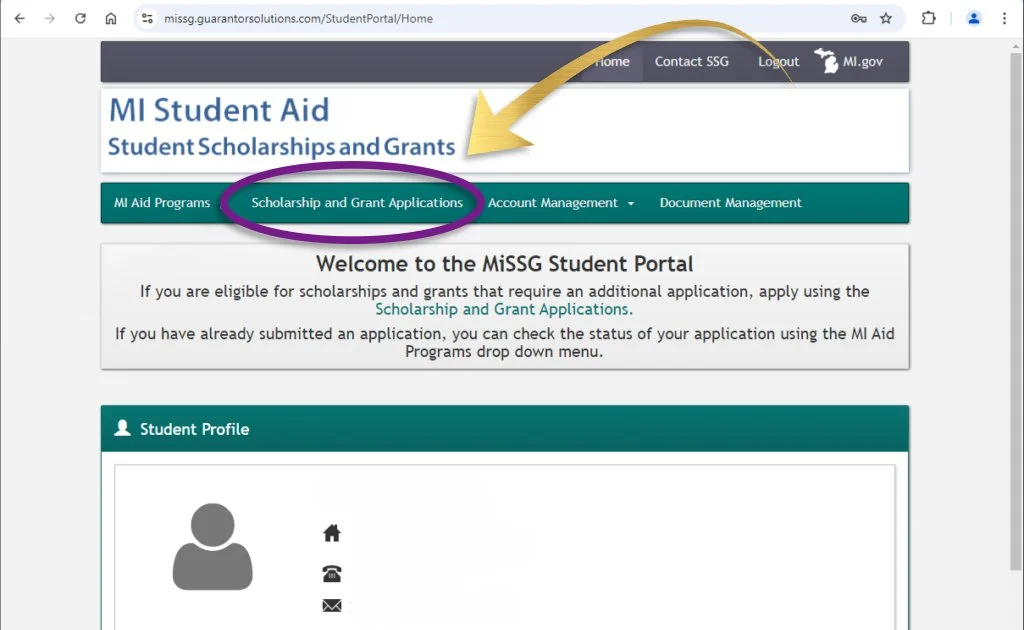Viewport: 1024px width, 630px height.
Task: Click the Welcome to the MiSSG Student Portal heading
Action: [504, 264]
